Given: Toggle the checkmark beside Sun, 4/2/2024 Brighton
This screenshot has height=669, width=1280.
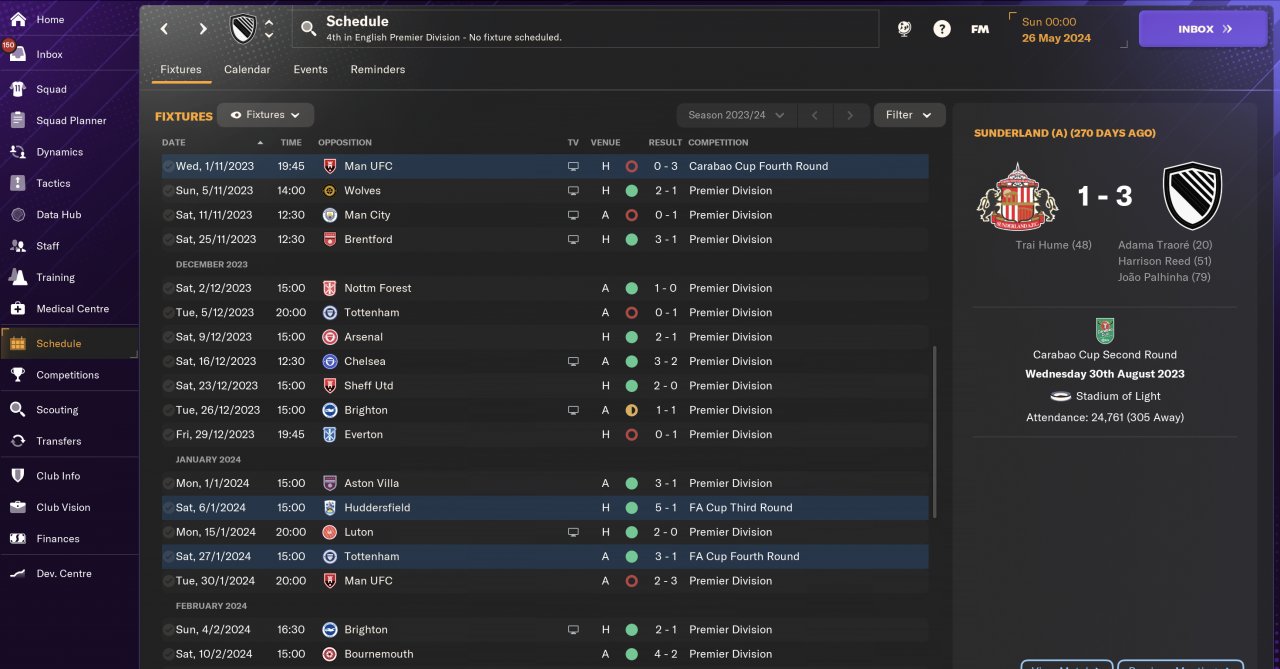Looking at the screenshot, I should click(x=168, y=630).
